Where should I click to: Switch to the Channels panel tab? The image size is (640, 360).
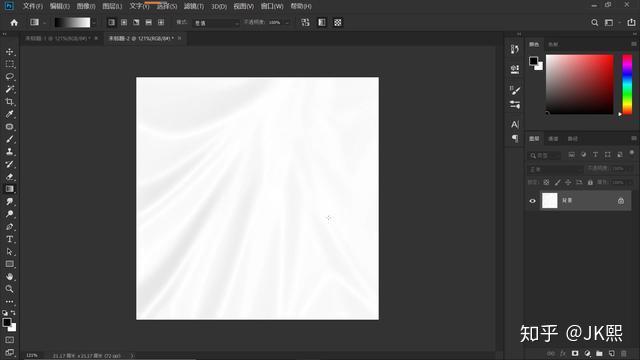point(553,139)
